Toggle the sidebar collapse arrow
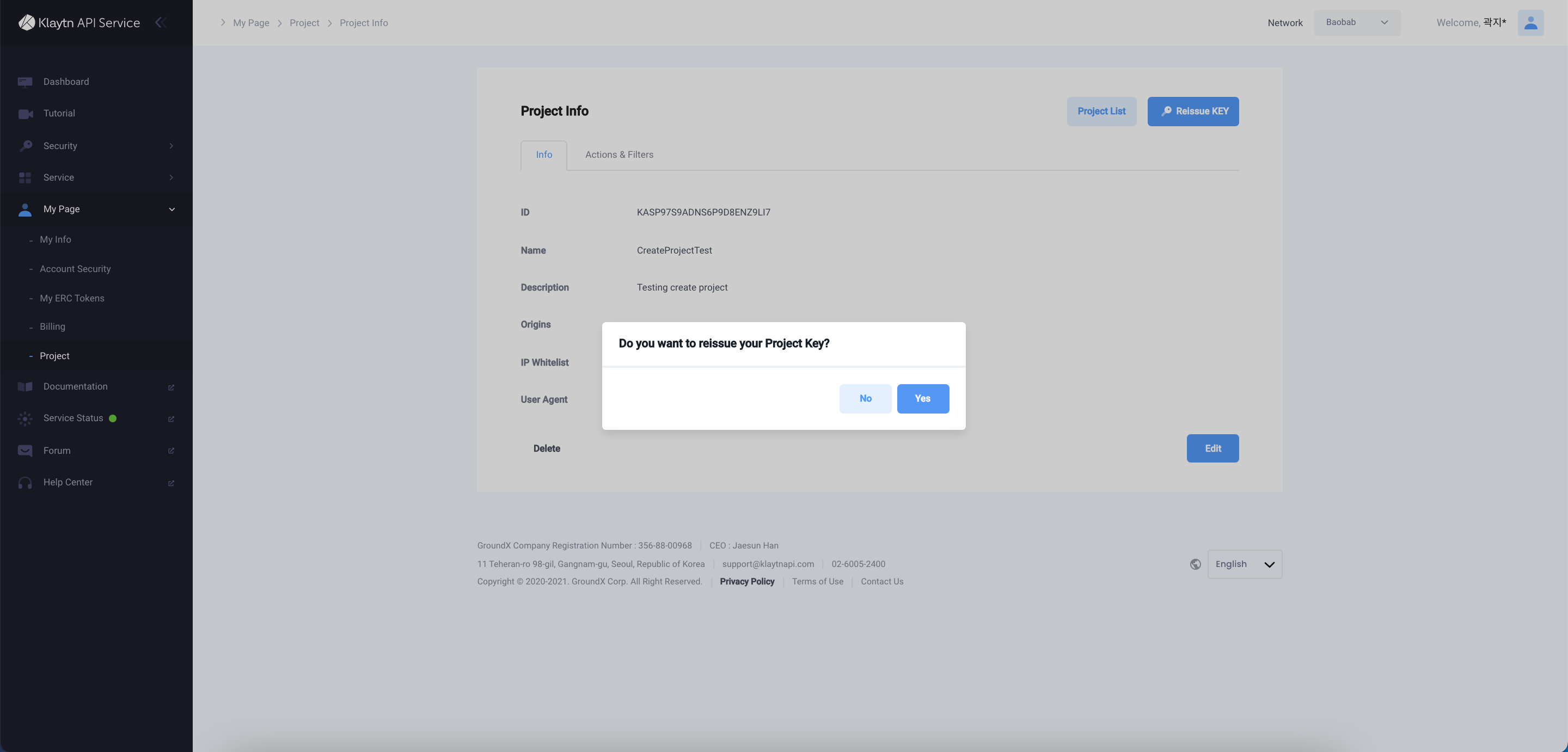Image resolution: width=1568 pixels, height=752 pixels. 160,22
